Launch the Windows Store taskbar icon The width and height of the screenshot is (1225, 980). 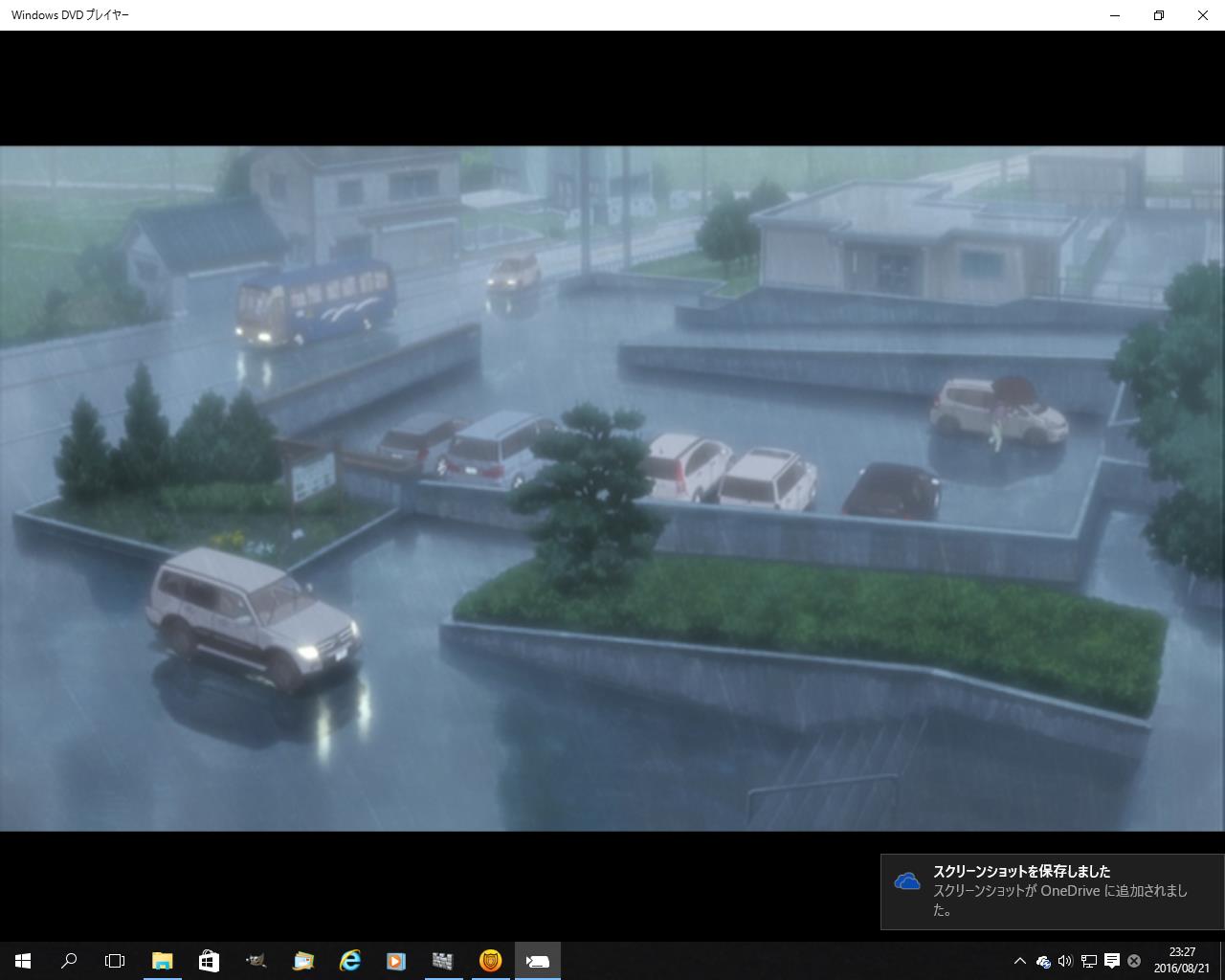(x=209, y=961)
